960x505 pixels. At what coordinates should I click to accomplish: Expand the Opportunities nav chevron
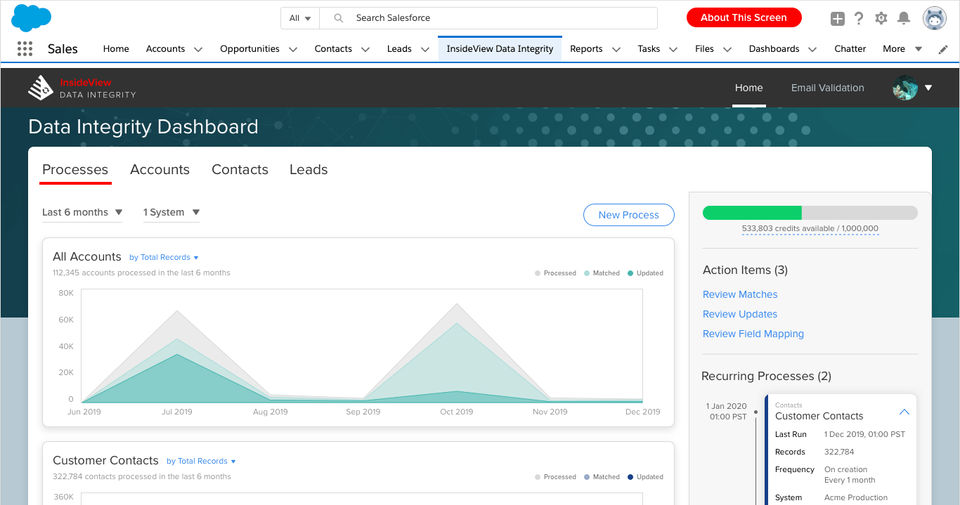click(293, 50)
